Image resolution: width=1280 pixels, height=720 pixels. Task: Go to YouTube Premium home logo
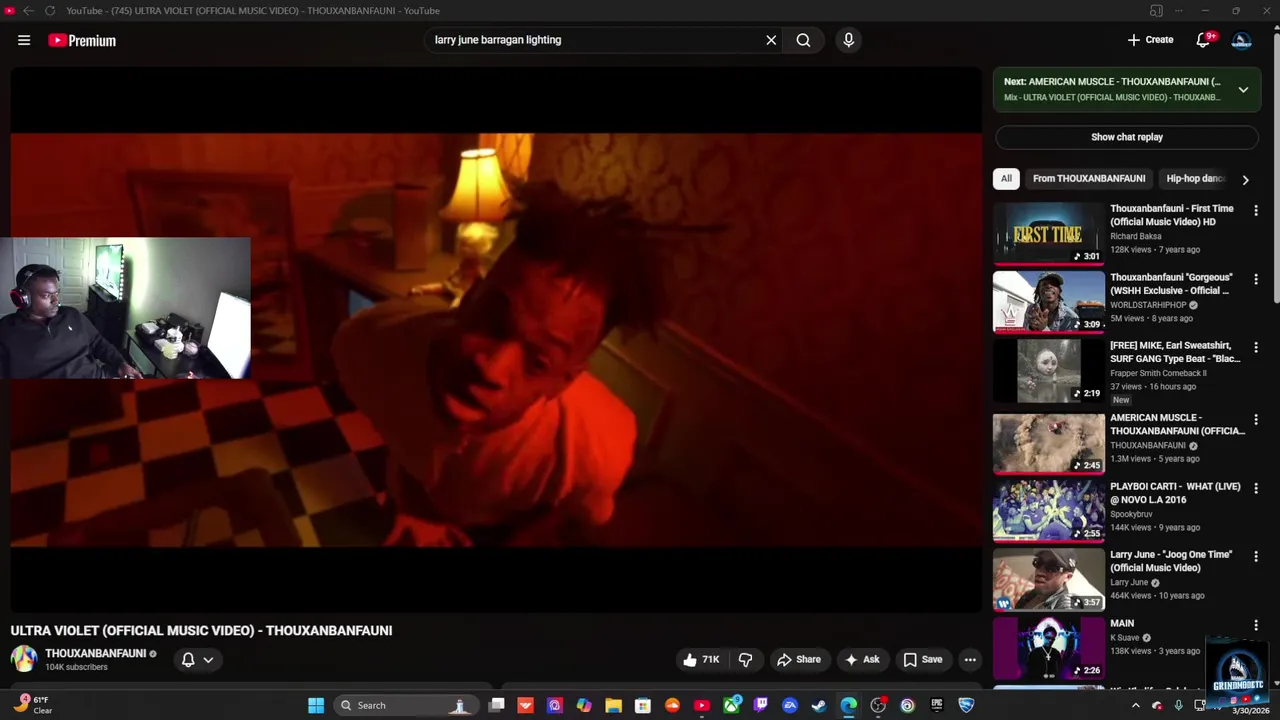pyautogui.click(x=82, y=40)
